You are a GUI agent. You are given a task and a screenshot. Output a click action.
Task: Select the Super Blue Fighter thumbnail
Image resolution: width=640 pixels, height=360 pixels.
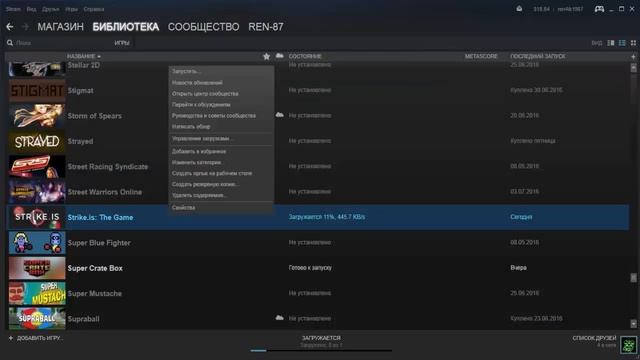pos(37,242)
